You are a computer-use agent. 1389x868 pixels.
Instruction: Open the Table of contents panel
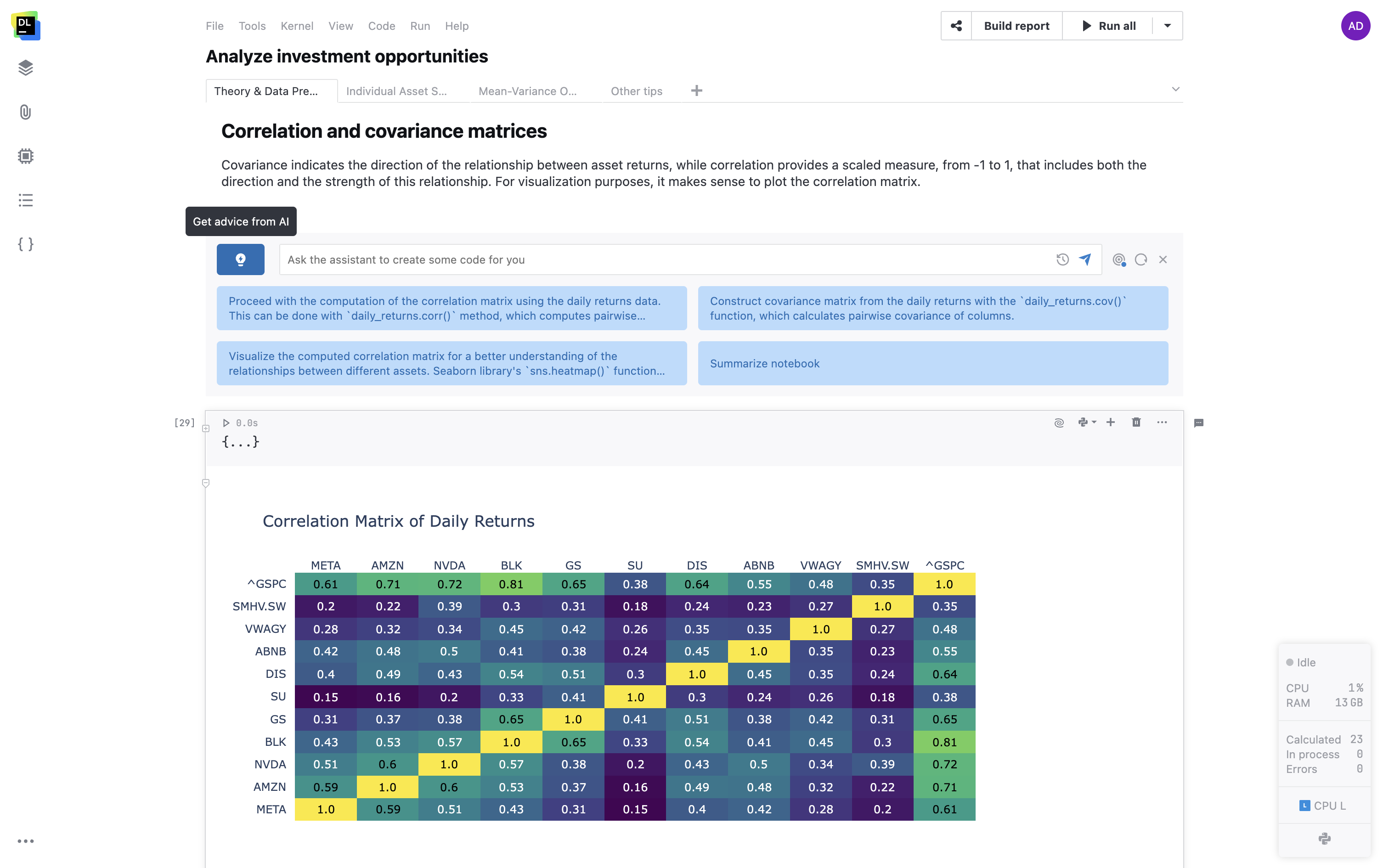point(25,200)
